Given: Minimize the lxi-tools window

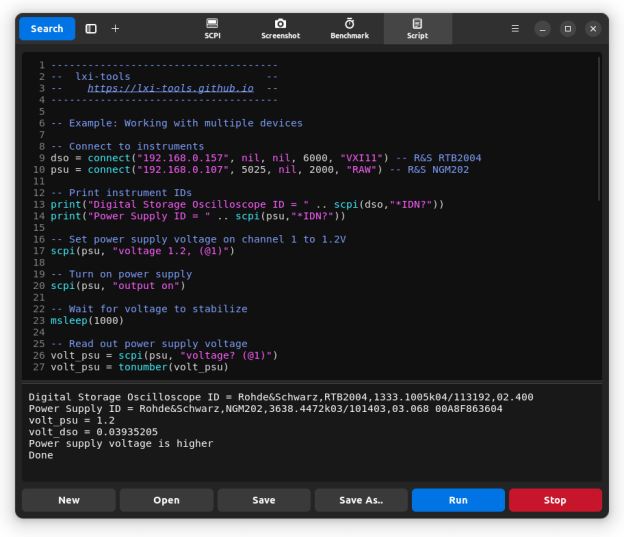Looking at the screenshot, I should click(542, 29).
